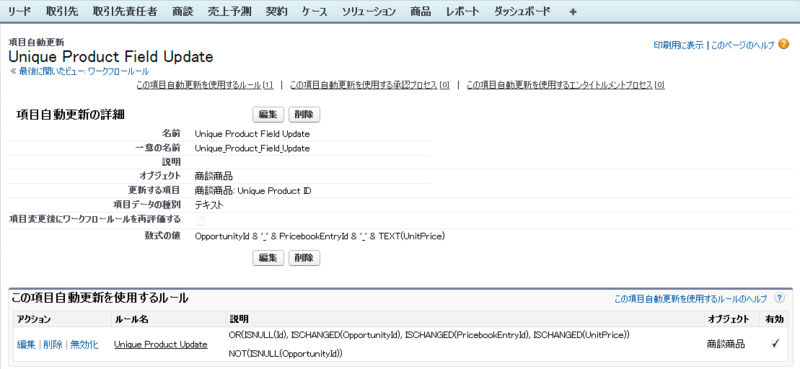
Task: Click the page title Unique Product Field Update
Action: 111,57
